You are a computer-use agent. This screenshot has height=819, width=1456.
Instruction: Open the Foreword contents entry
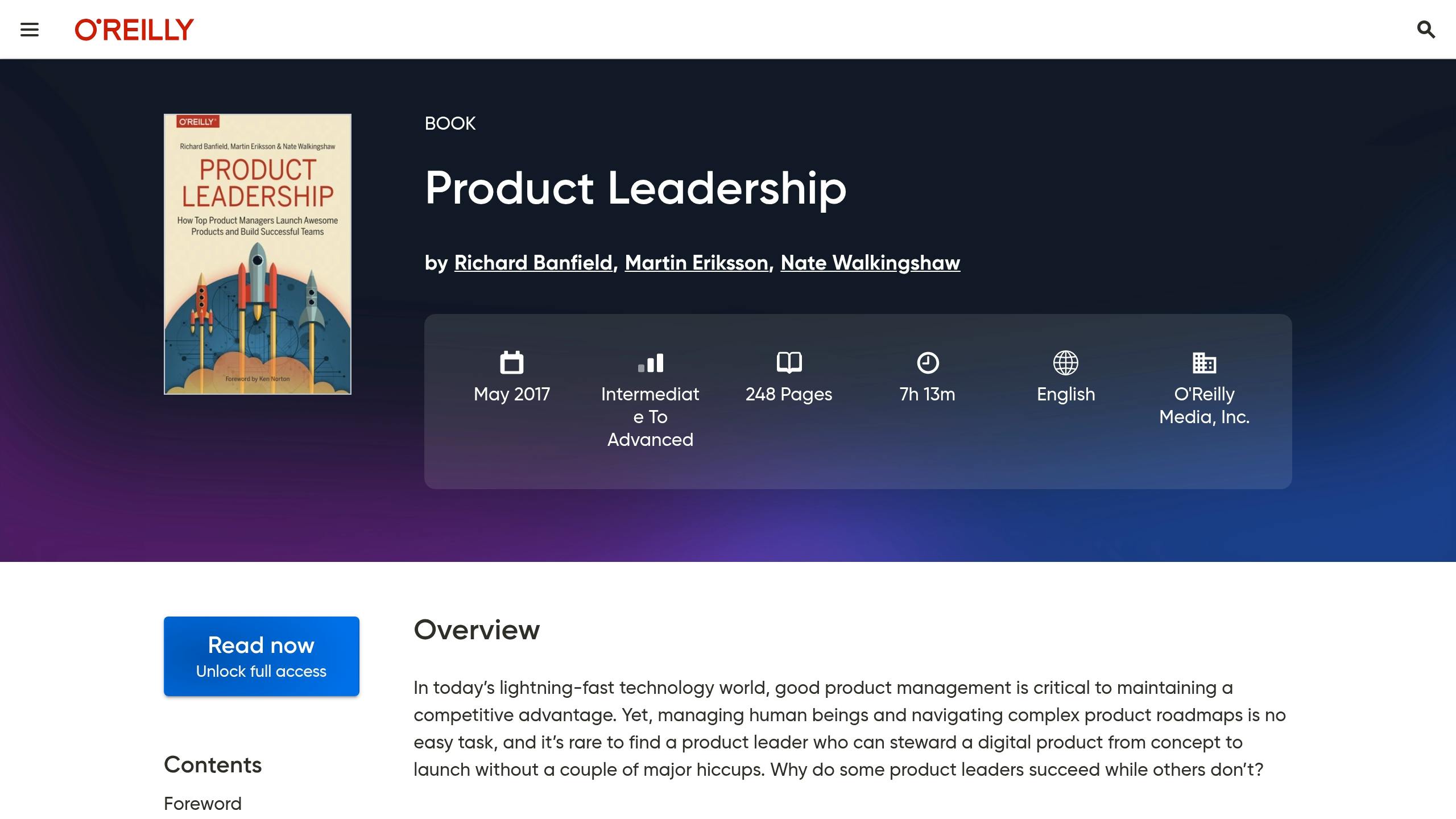[x=202, y=804]
